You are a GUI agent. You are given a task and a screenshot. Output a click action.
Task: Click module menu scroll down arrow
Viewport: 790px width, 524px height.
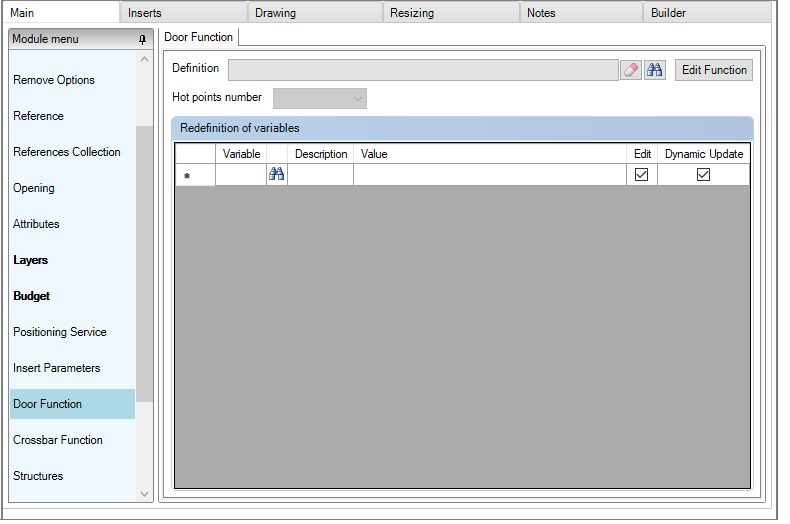pyautogui.click(x=145, y=494)
